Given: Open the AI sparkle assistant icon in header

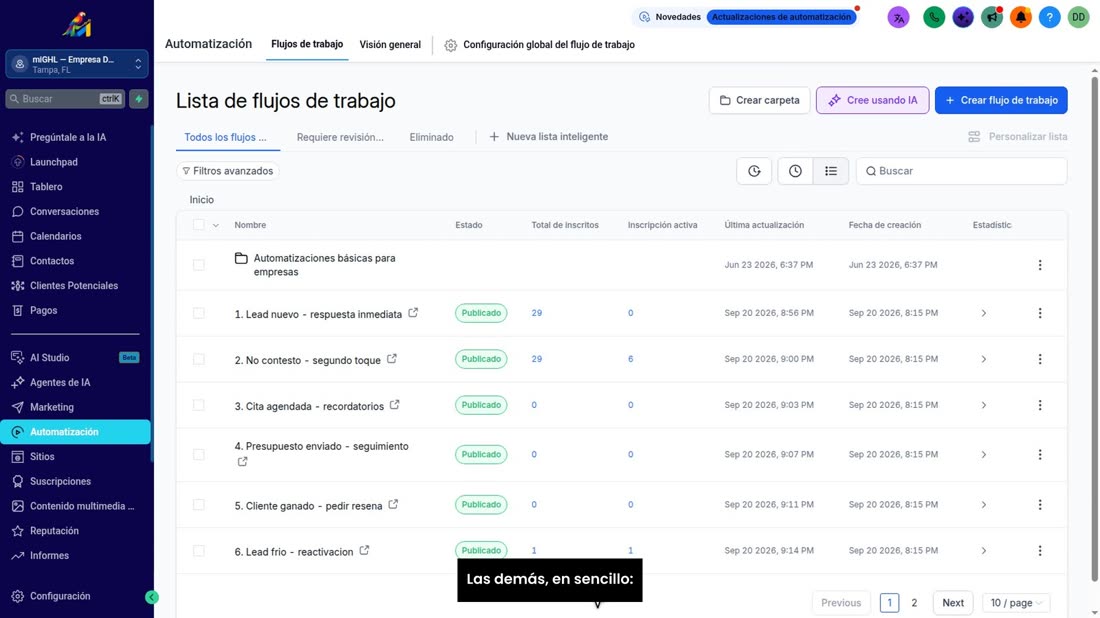Looking at the screenshot, I should tap(962, 17).
